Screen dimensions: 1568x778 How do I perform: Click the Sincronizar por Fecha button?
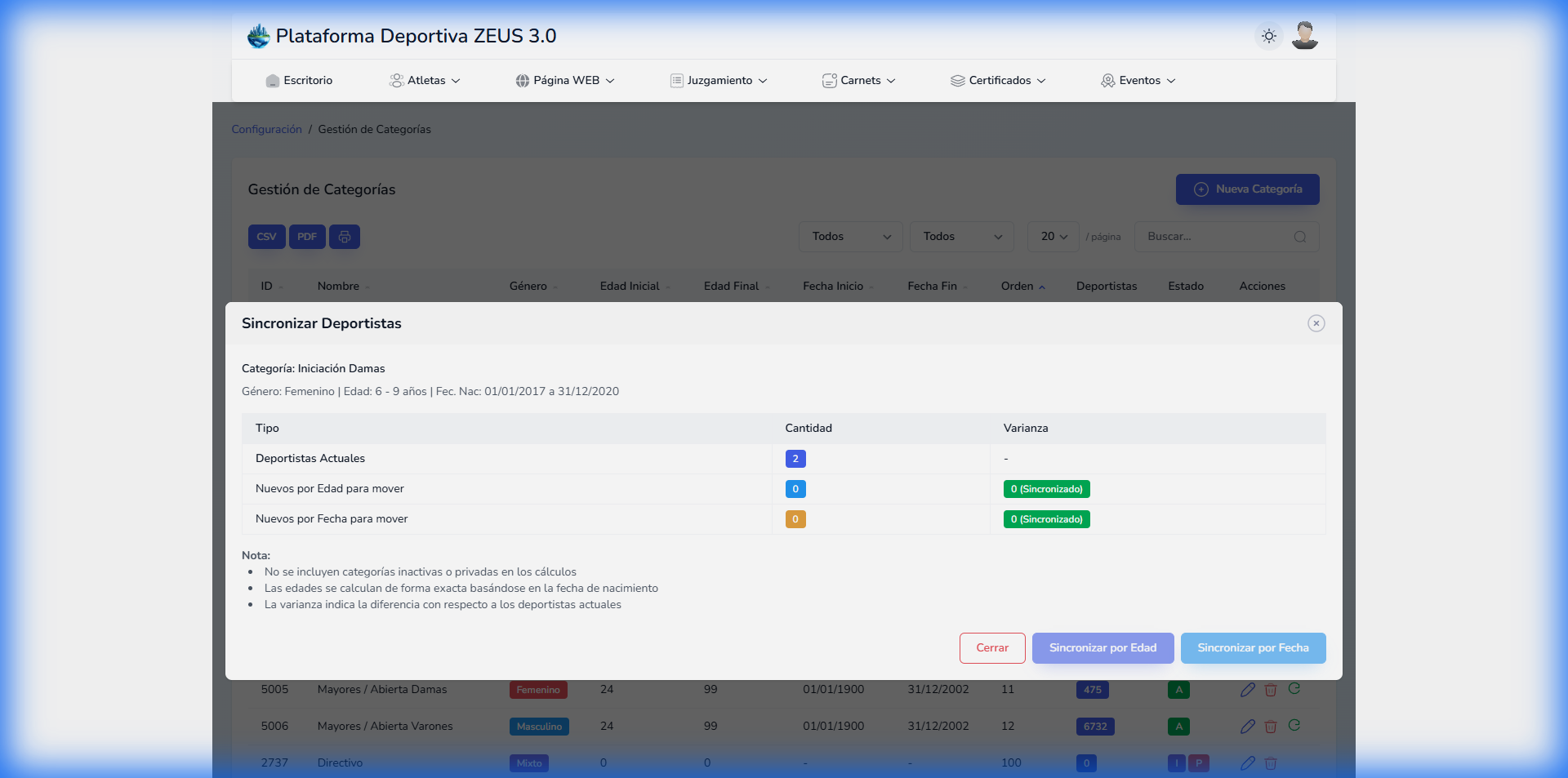coord(1253,648)
